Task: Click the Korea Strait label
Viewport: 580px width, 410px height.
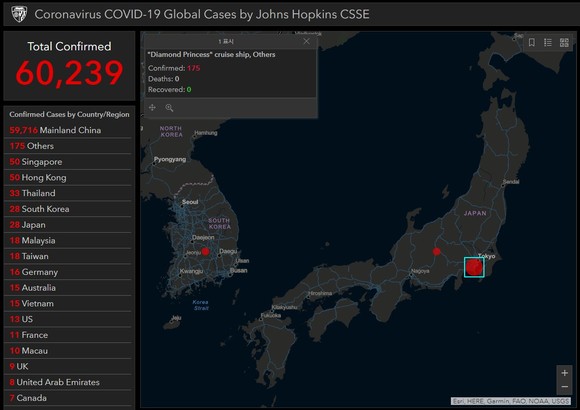Action: (x=200, y=305)
